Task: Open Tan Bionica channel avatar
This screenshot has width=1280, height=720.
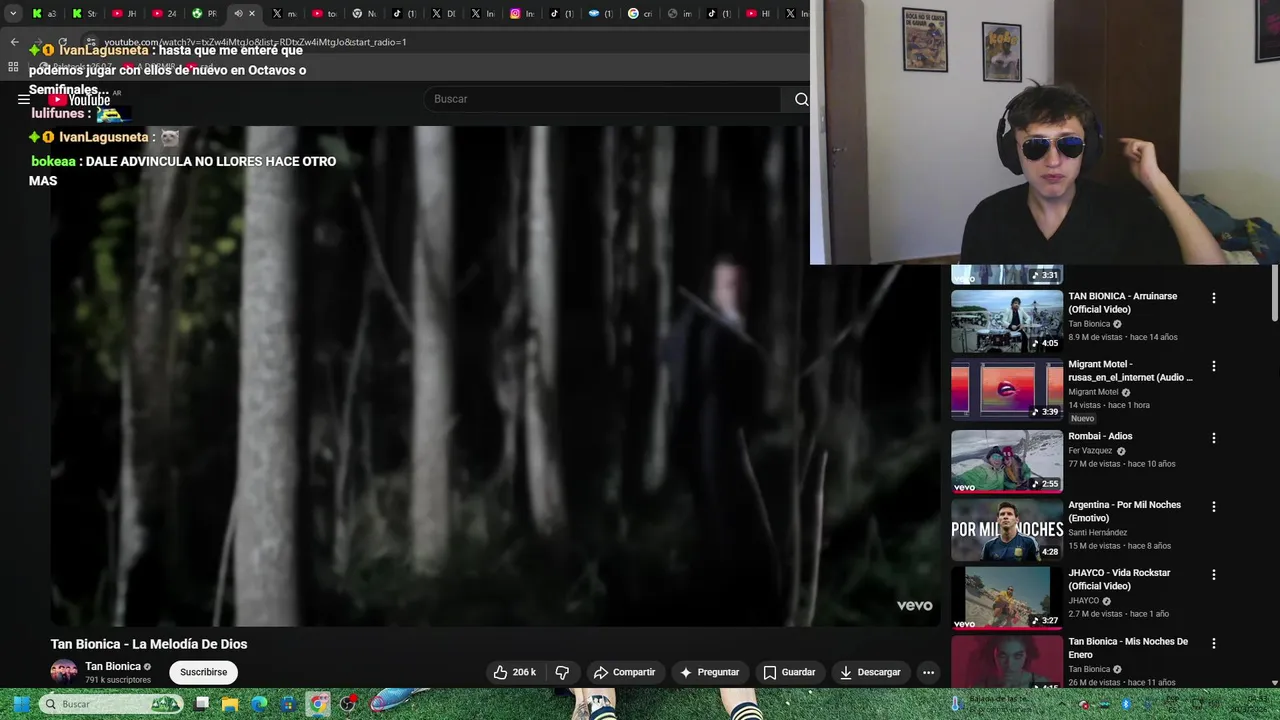Action: [x=64, y=671]
